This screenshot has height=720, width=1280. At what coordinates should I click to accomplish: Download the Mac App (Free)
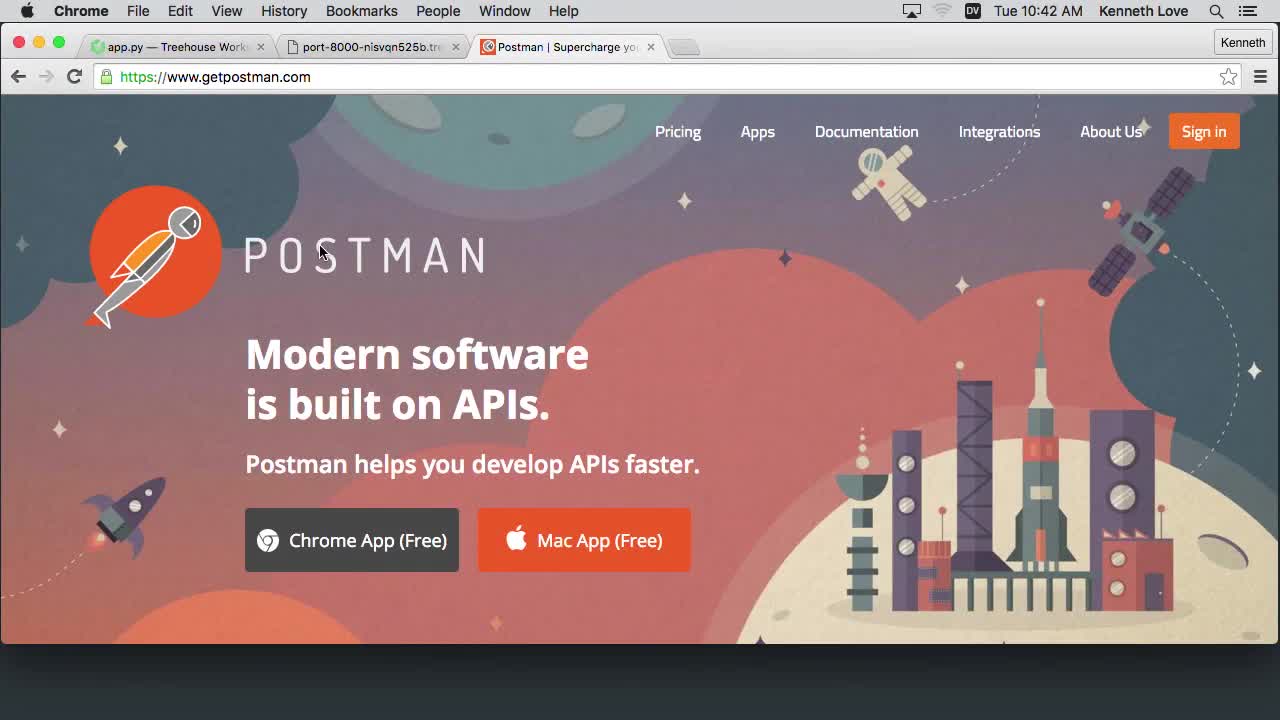pyautogui.click(x=584, y=540)
